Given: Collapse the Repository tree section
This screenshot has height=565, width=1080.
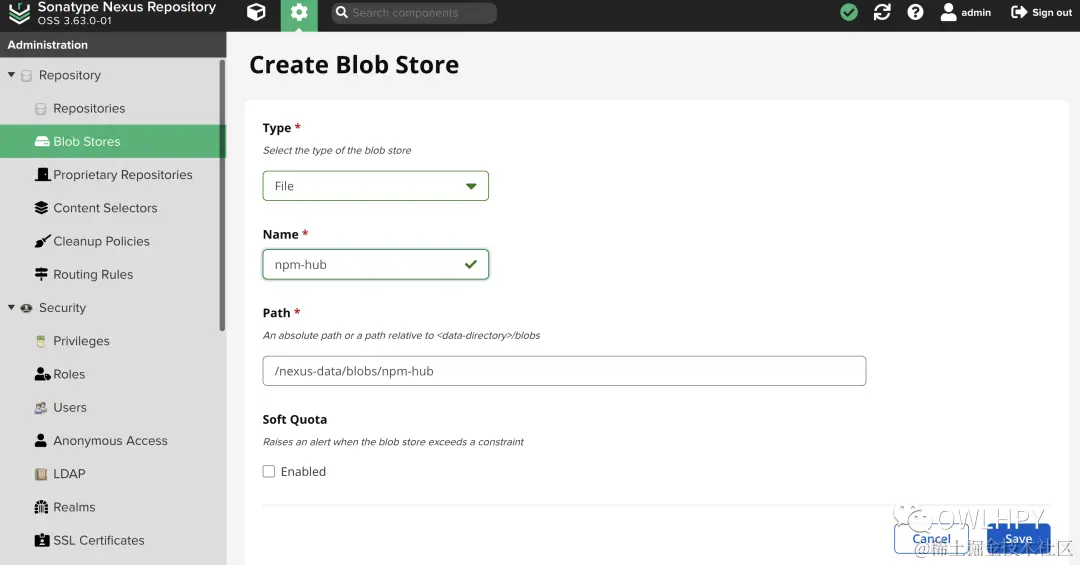Looking at the screenshot, I should [12, 75].
